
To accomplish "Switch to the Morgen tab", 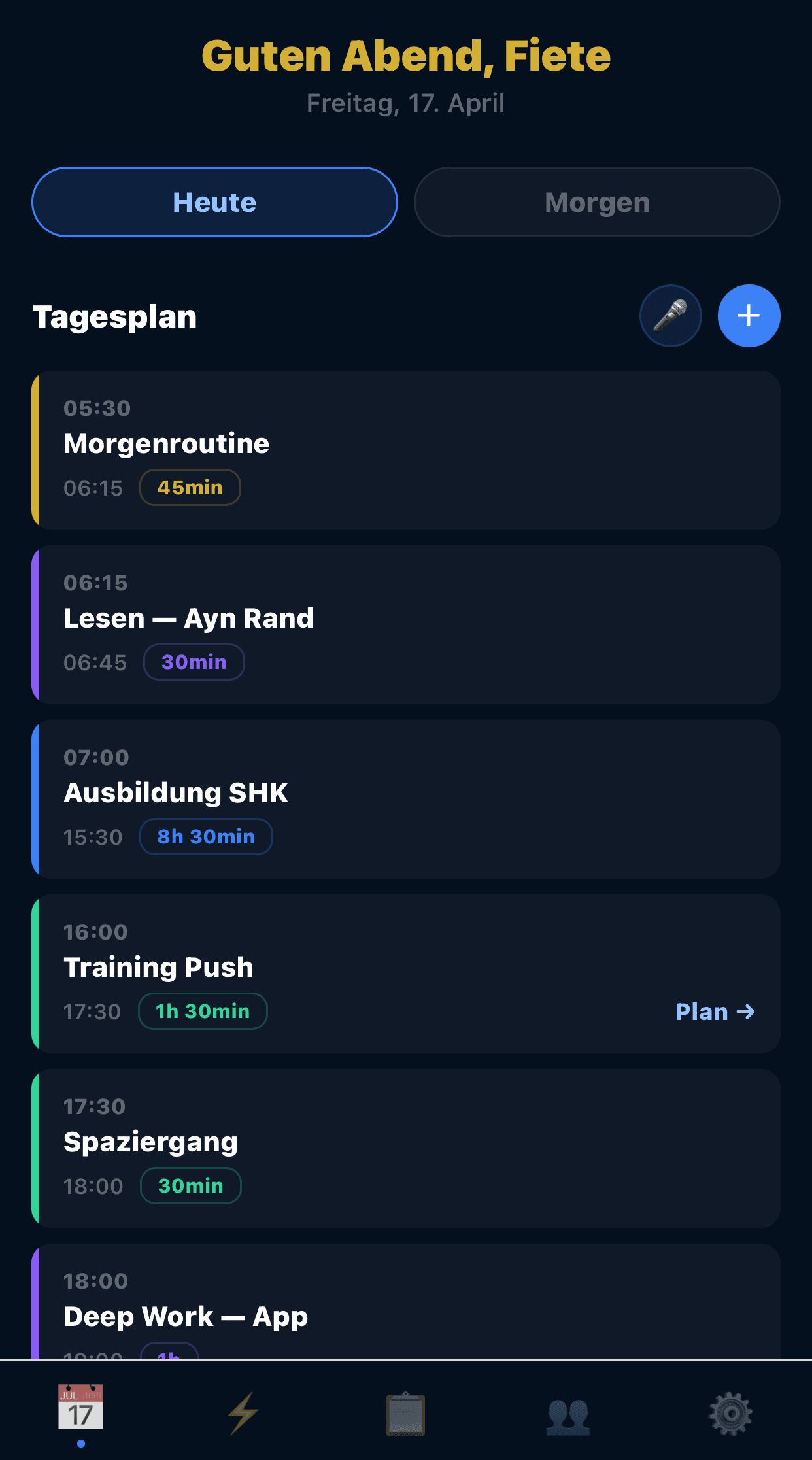I will [597, 202].
